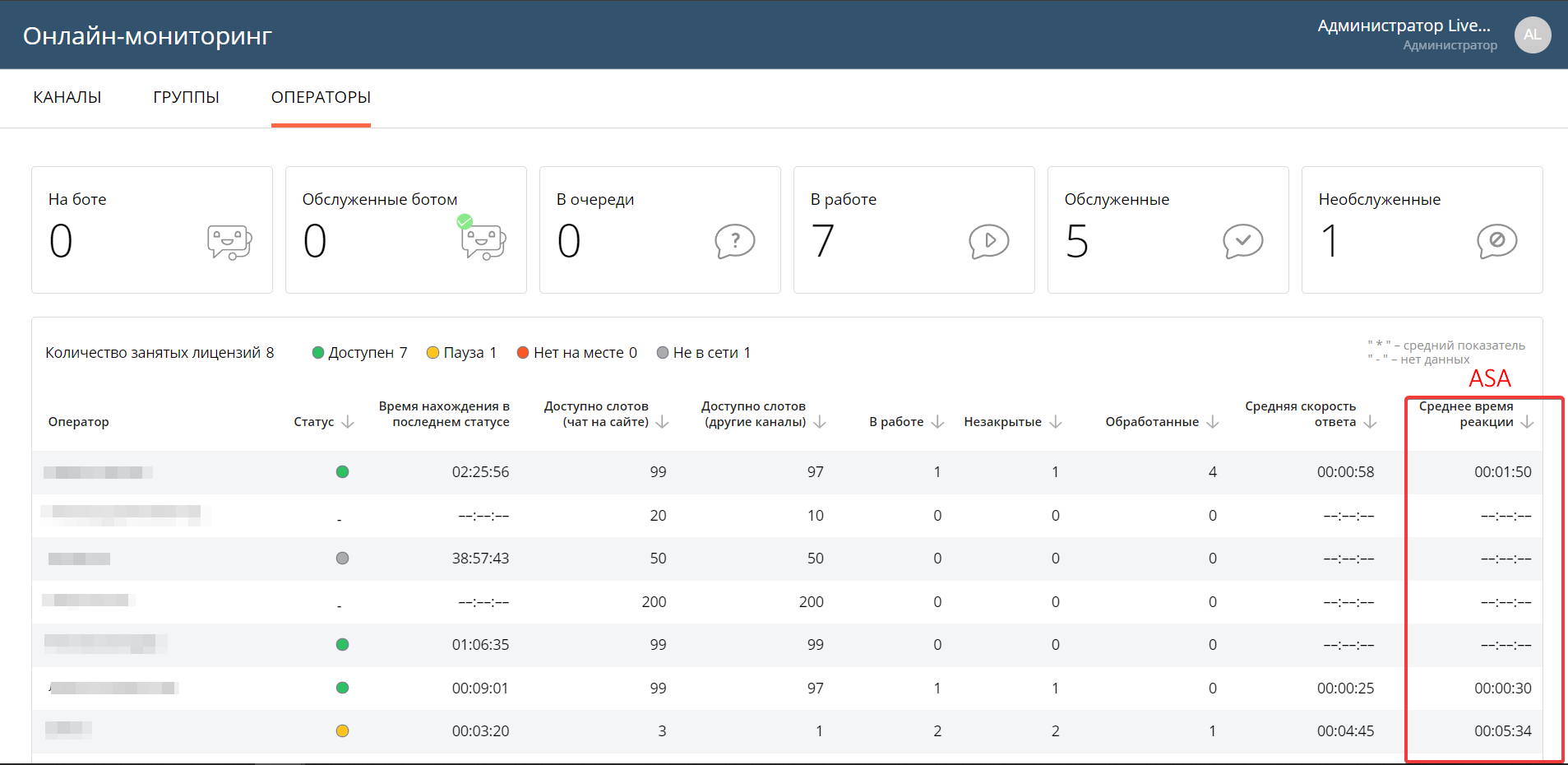Sort table by Обработанные arrow
Viewport: 1568px width, 765px height.
(x=1213, y=422)
